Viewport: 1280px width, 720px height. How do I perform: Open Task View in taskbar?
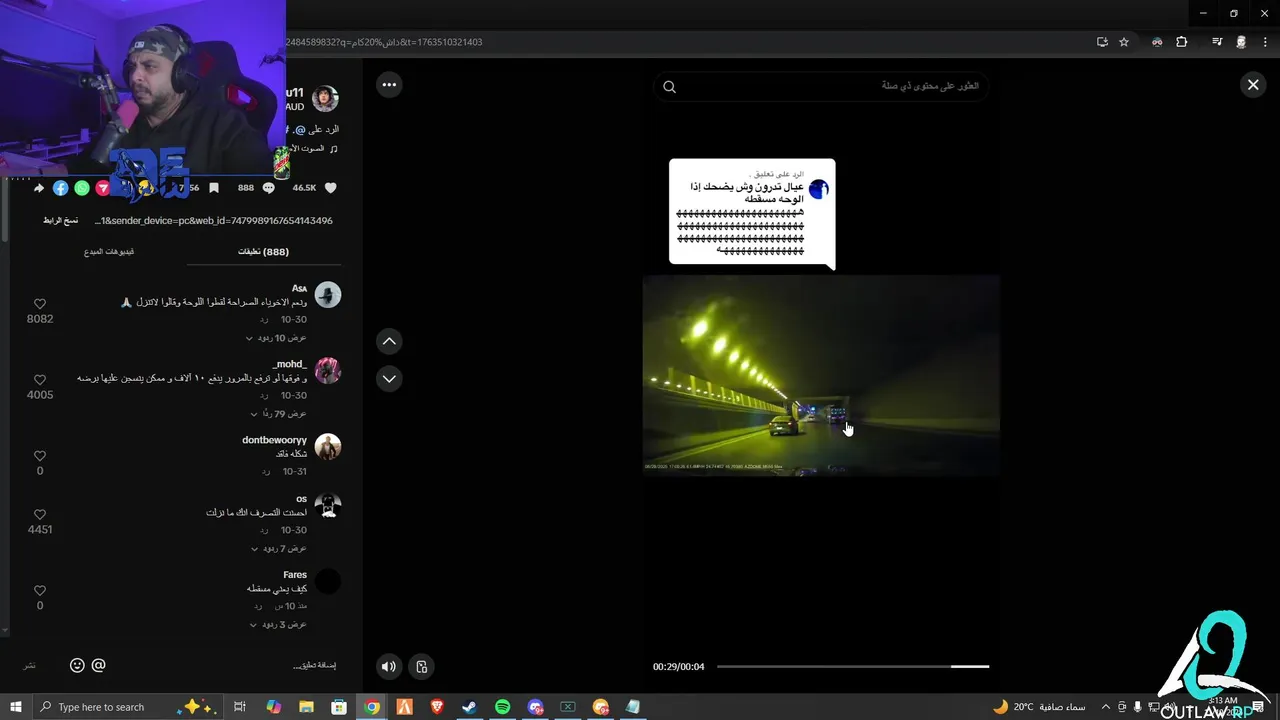click(240, 707)
